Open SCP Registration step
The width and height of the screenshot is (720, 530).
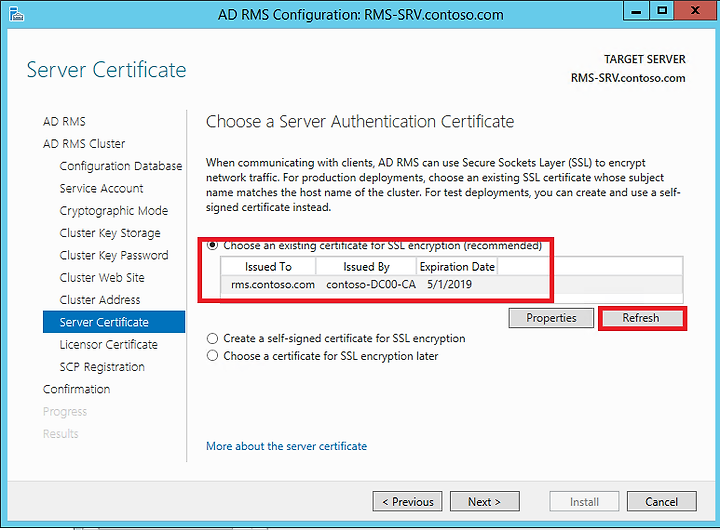pyautogui.click(x=102, y=367)
